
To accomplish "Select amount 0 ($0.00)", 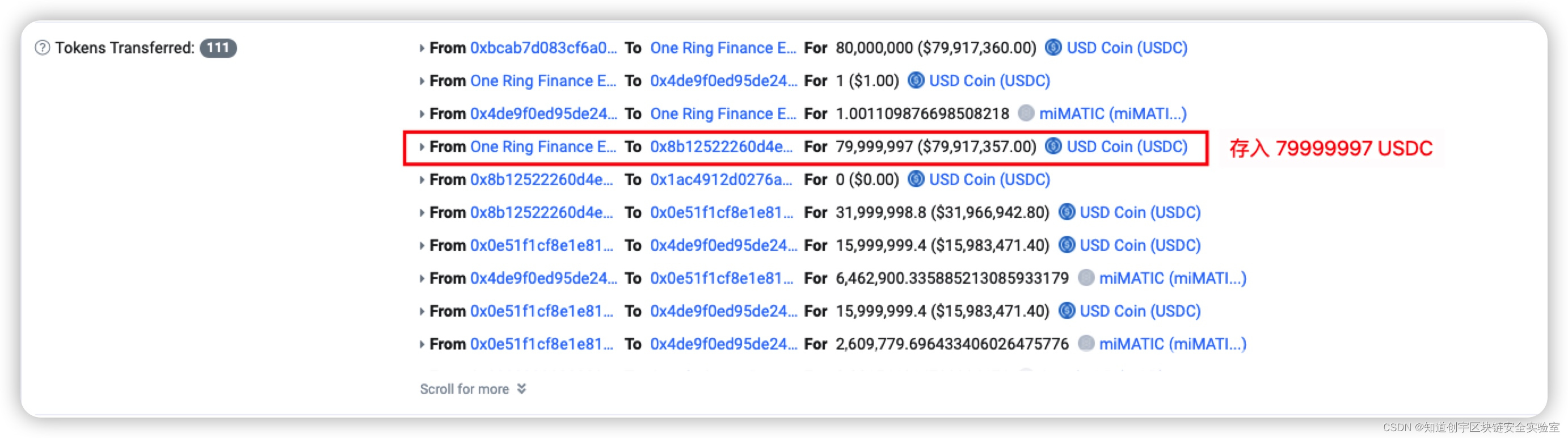I will [x=867, y=179].
